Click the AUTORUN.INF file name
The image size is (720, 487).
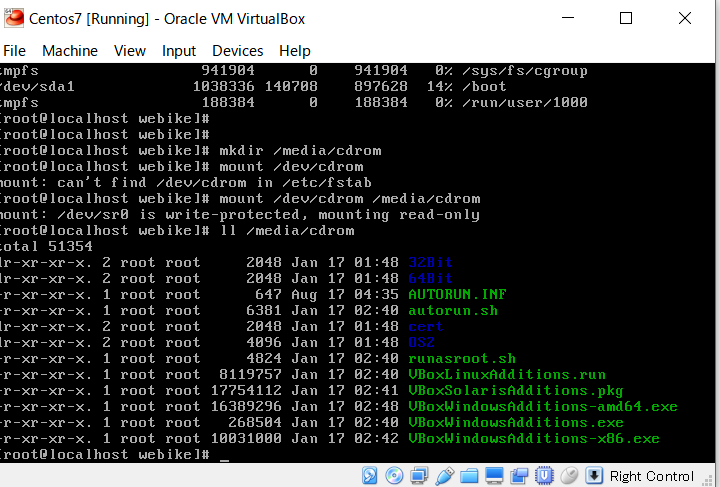pyautogui.click(x=457, y=294)
